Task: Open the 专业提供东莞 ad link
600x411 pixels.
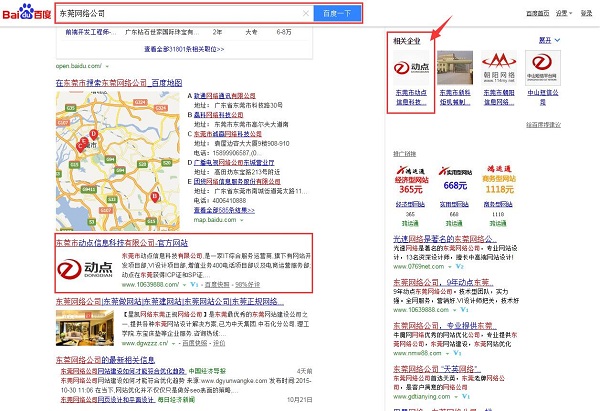Action: (x=445, y=326)
